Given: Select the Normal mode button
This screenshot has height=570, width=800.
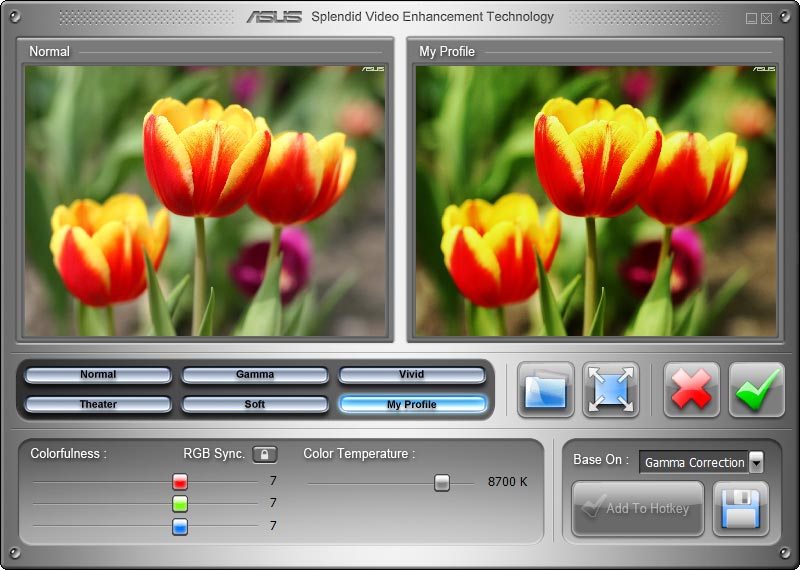Looking at the screenshot, I should [x=98, y=375].
